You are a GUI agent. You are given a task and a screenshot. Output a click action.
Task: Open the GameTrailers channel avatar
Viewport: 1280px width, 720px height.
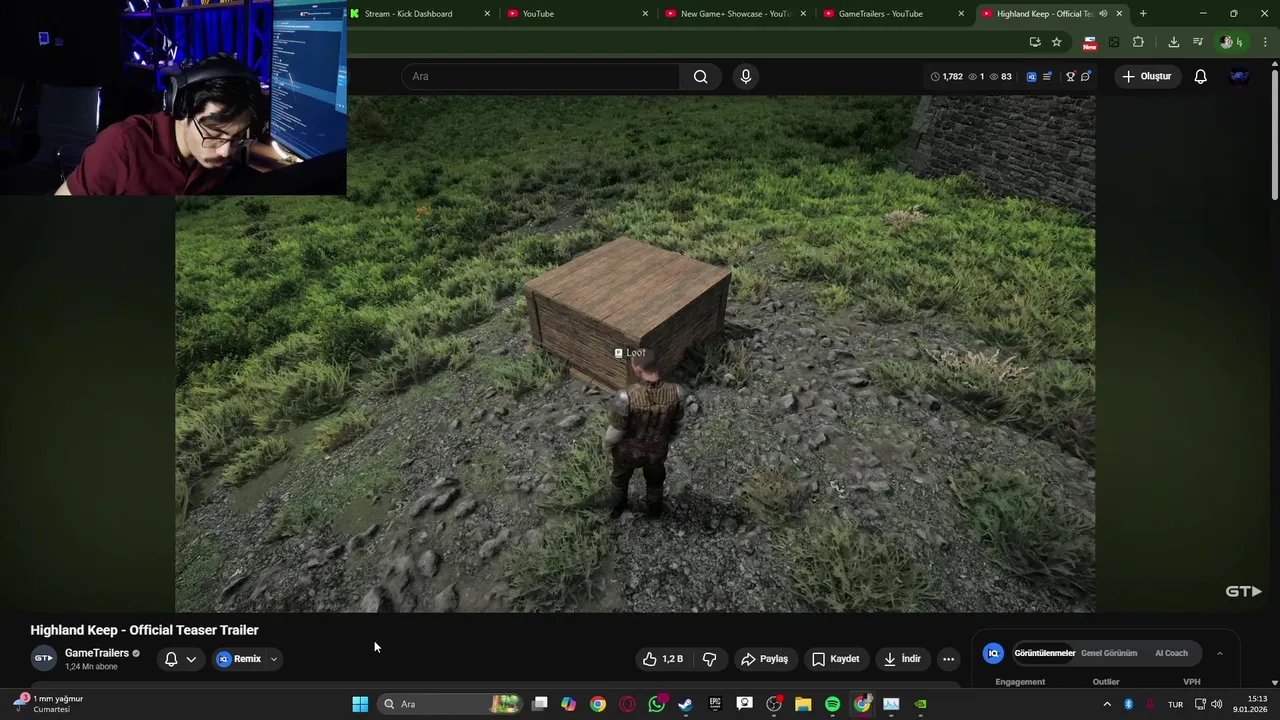pyautogui.click(x=44, y=658)
